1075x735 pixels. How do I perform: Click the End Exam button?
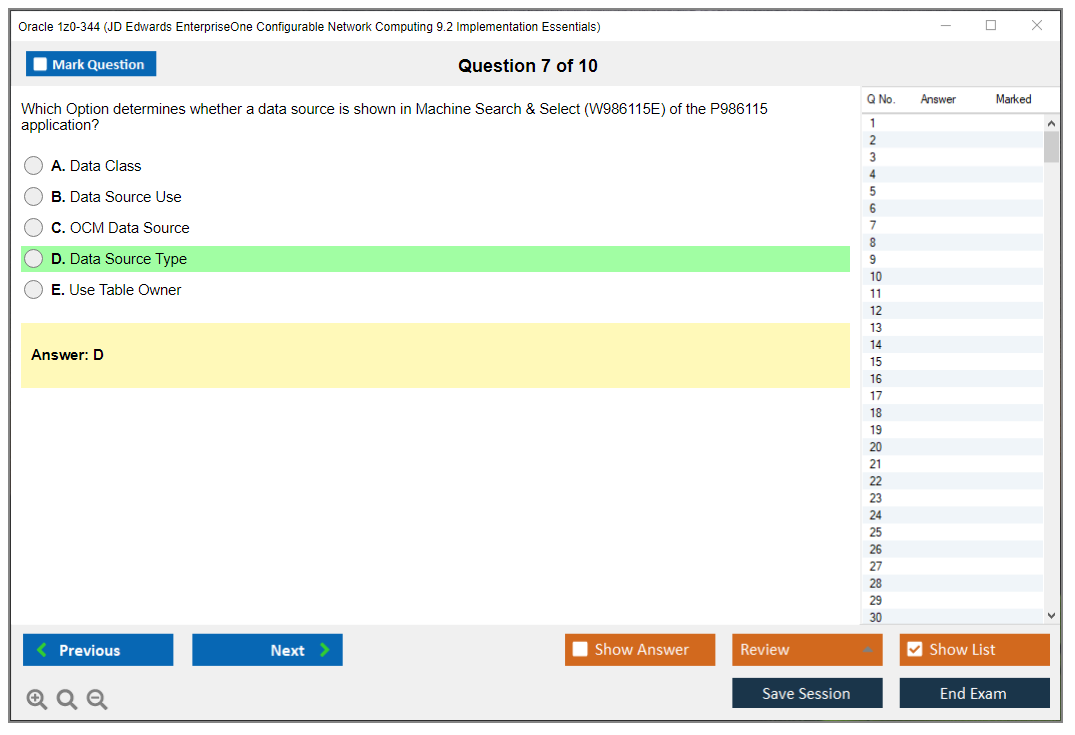[974, 692]
